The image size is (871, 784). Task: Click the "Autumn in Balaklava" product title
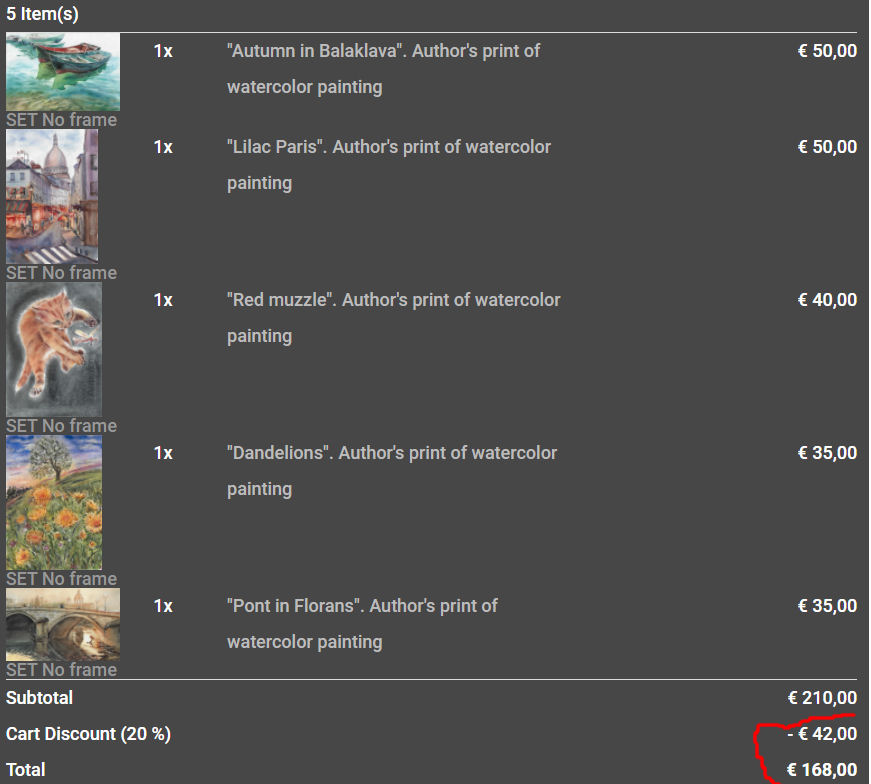383,51
